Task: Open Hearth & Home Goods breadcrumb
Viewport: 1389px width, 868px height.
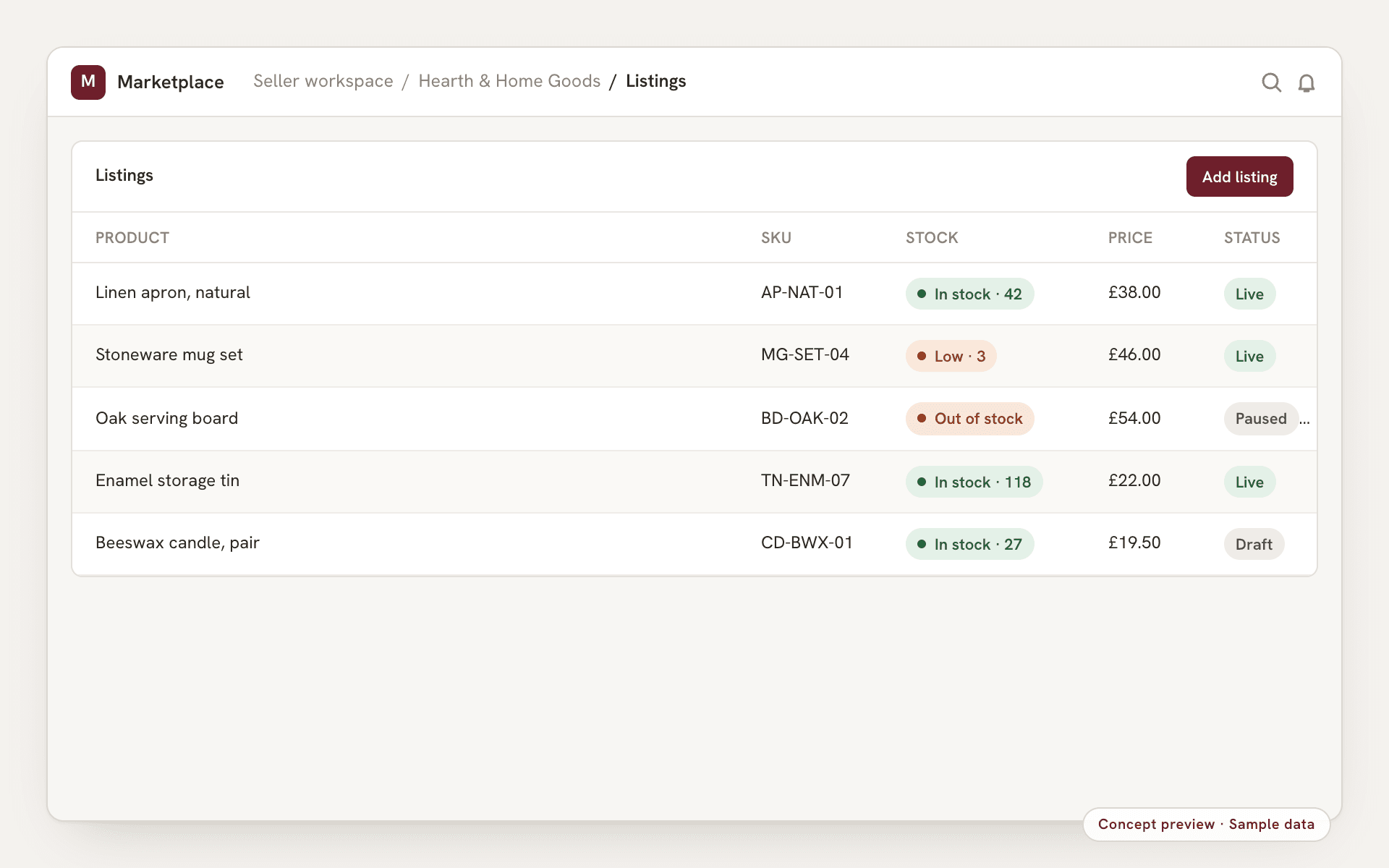Action: click(509, 81)
